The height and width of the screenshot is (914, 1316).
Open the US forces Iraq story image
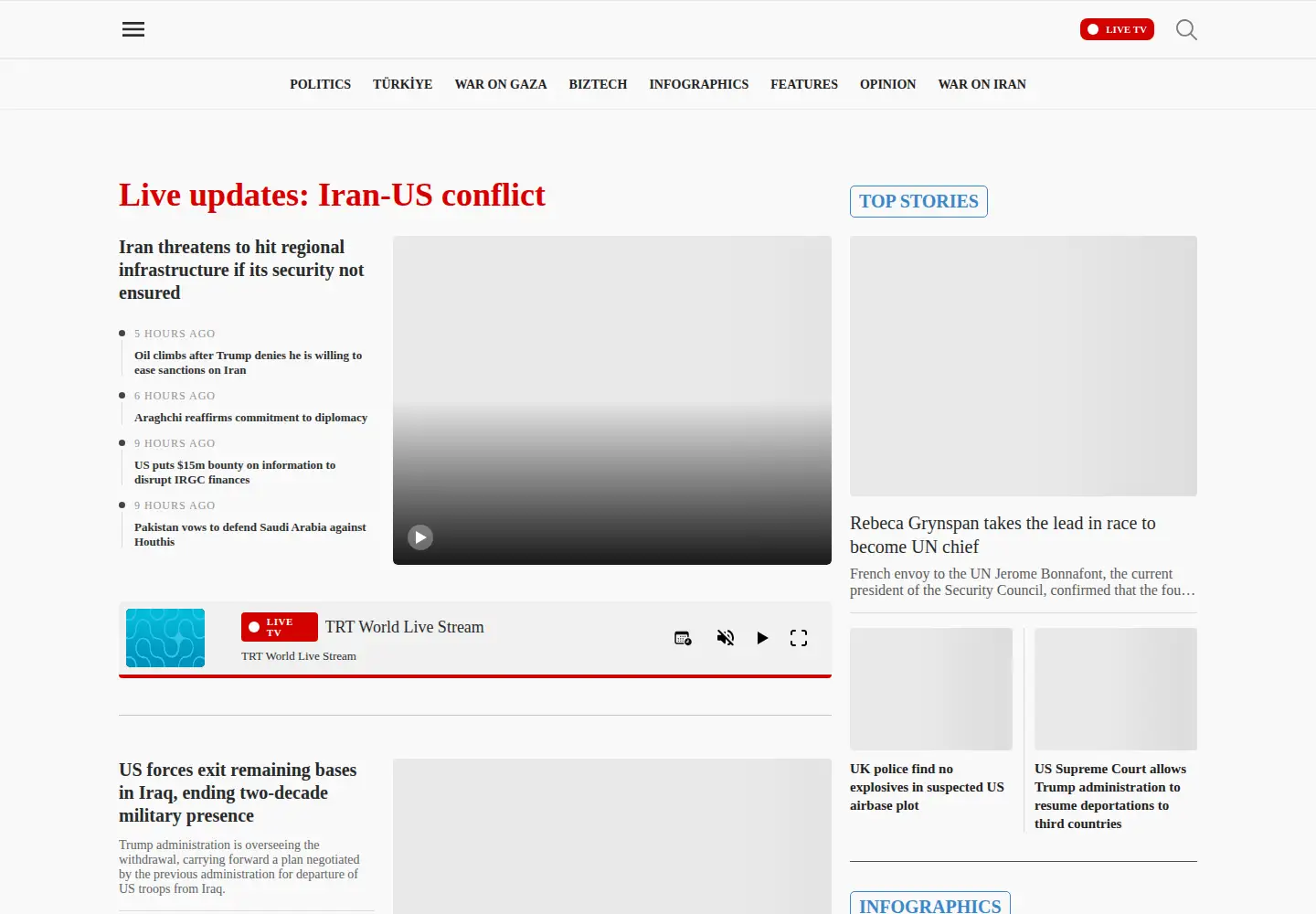click(x=612, y=836)
